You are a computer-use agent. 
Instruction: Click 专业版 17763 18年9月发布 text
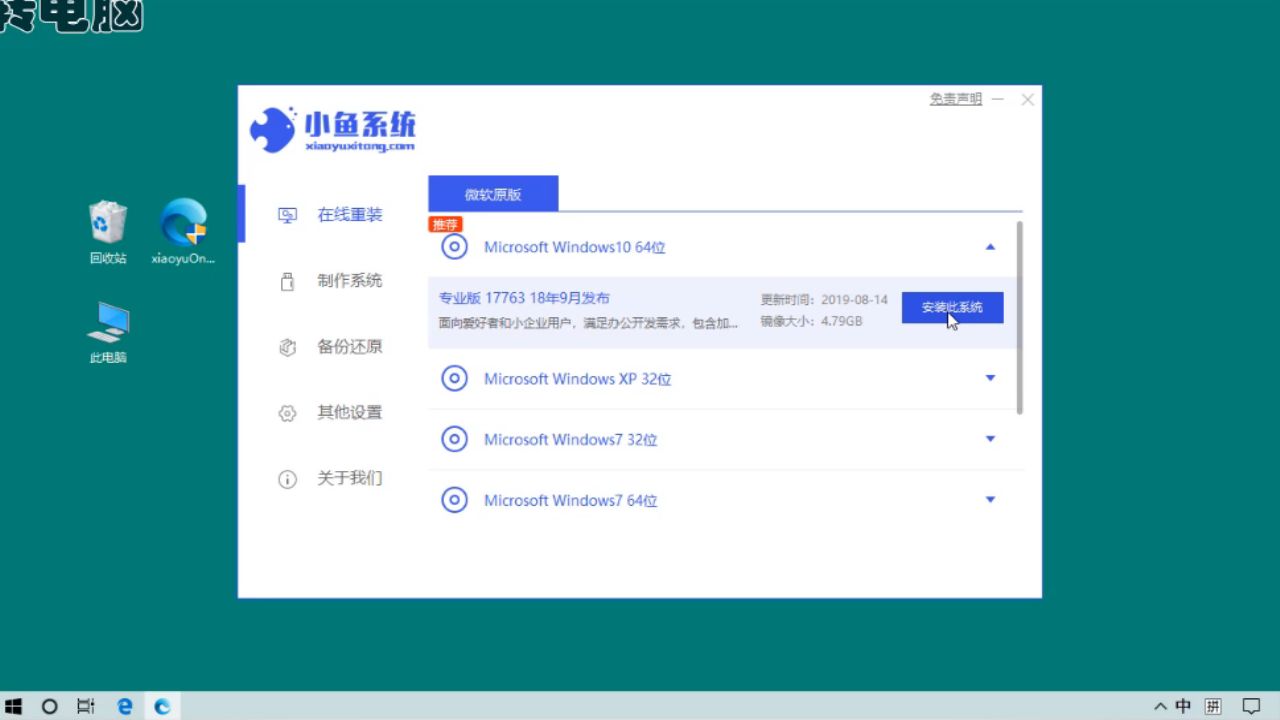tap(524, 298)
